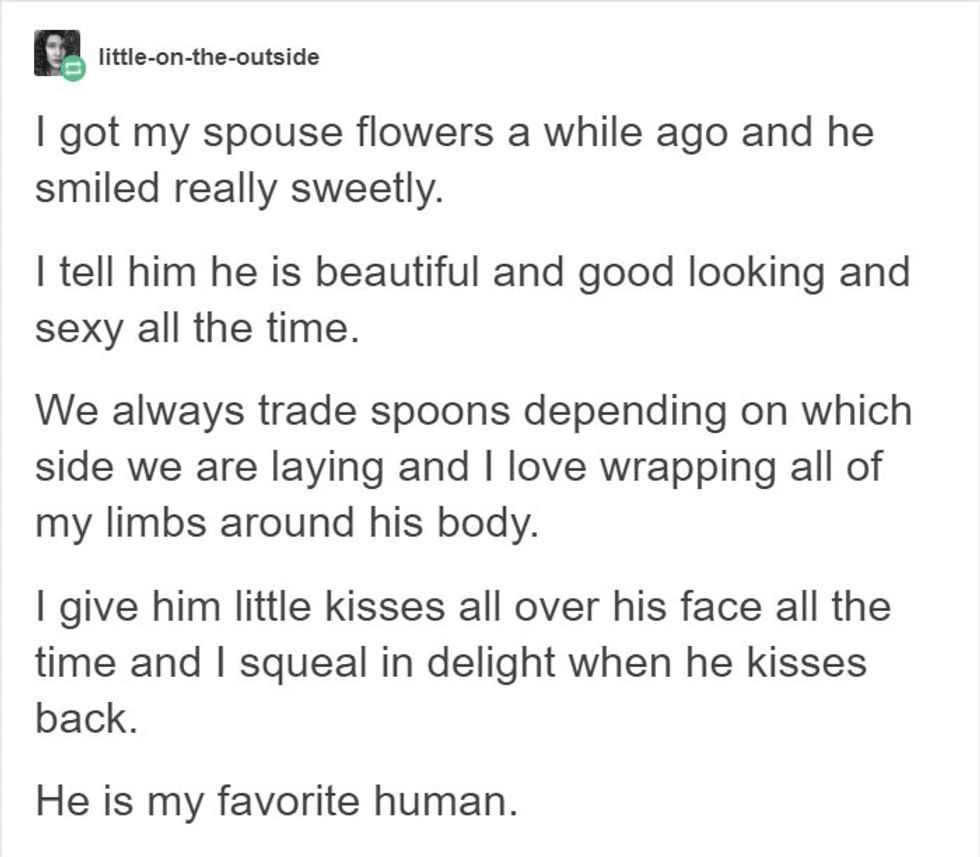Click the line "sexy all the time."

pos(196,326)
